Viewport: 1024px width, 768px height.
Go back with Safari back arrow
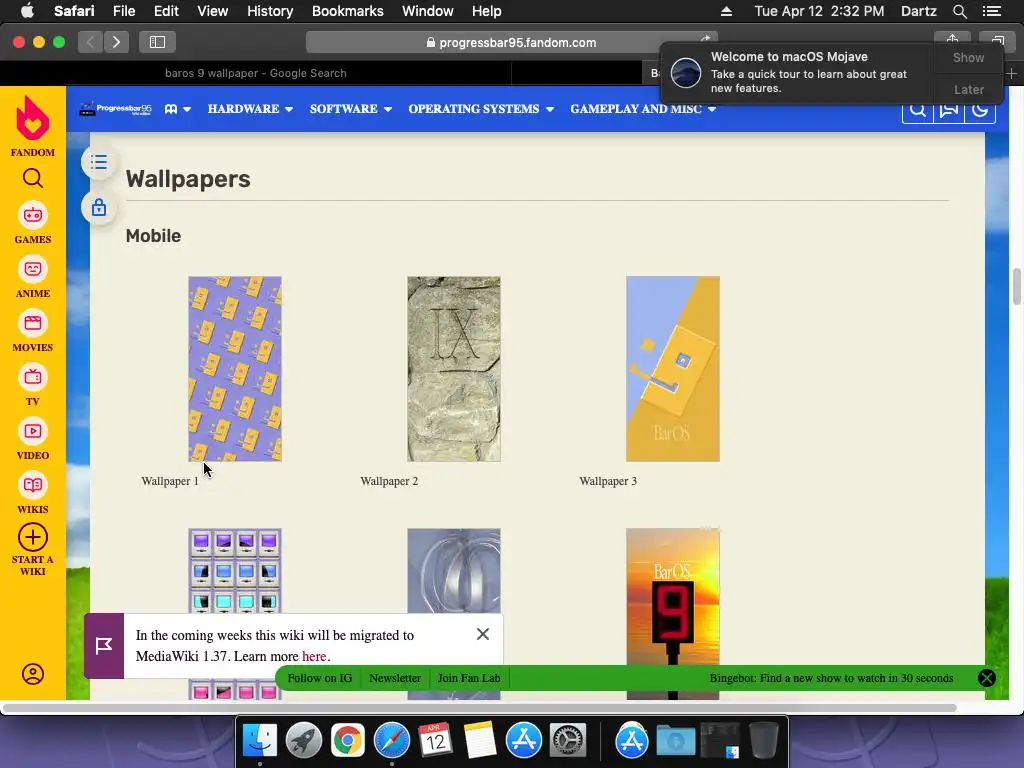91,42
